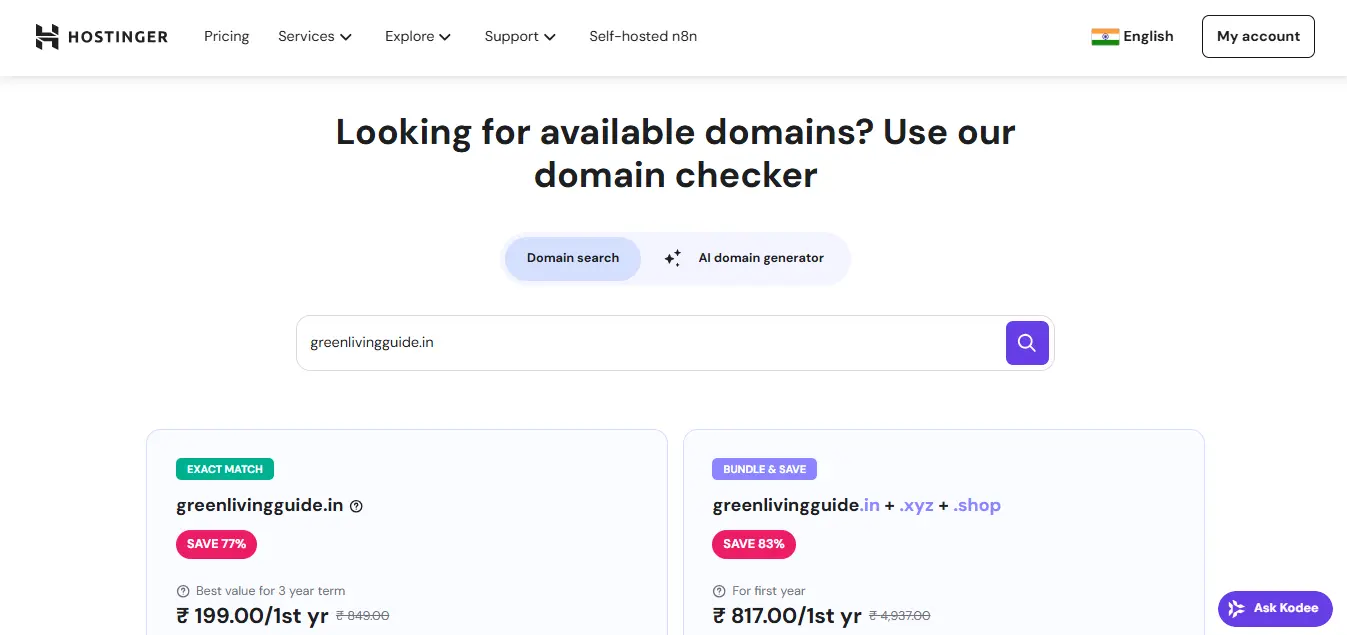1347x635 pixels.
Task: Open the Ask Kodee chat assistant
Action: 1274,608
